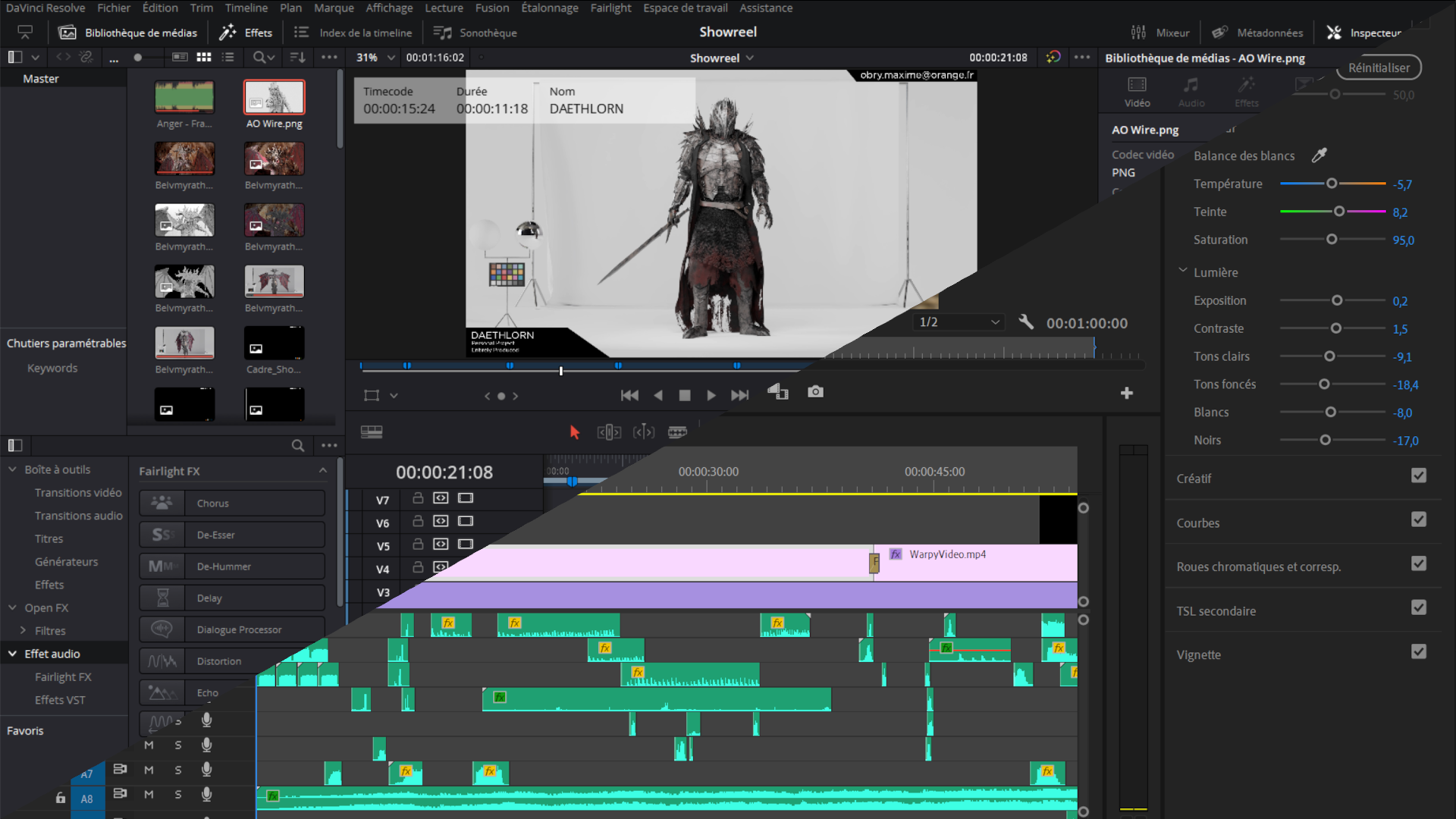The image size is (1456, 819).
Task: Toggle the Effets panel button
Action: pos(246,33)
